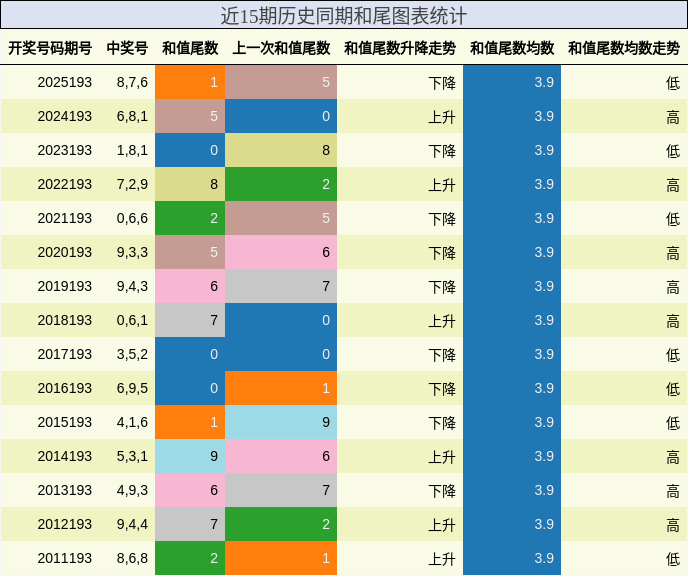Click light blue 和值尾数 cell 9 in row 2014193

point(190,456)
